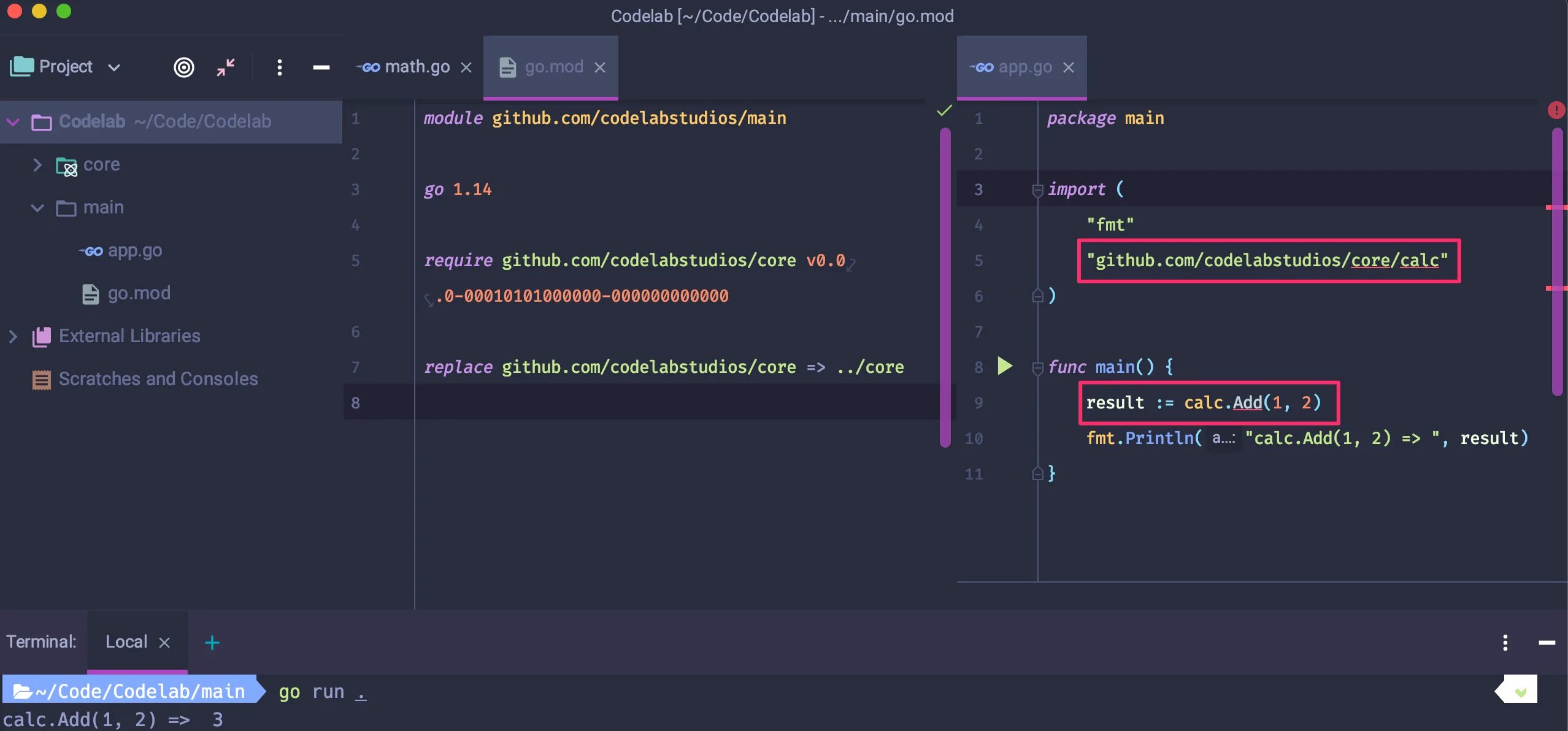Hide the Project panel with minimize dash
The height and width of the screenshot is (731, 1568).
[321, 67]
